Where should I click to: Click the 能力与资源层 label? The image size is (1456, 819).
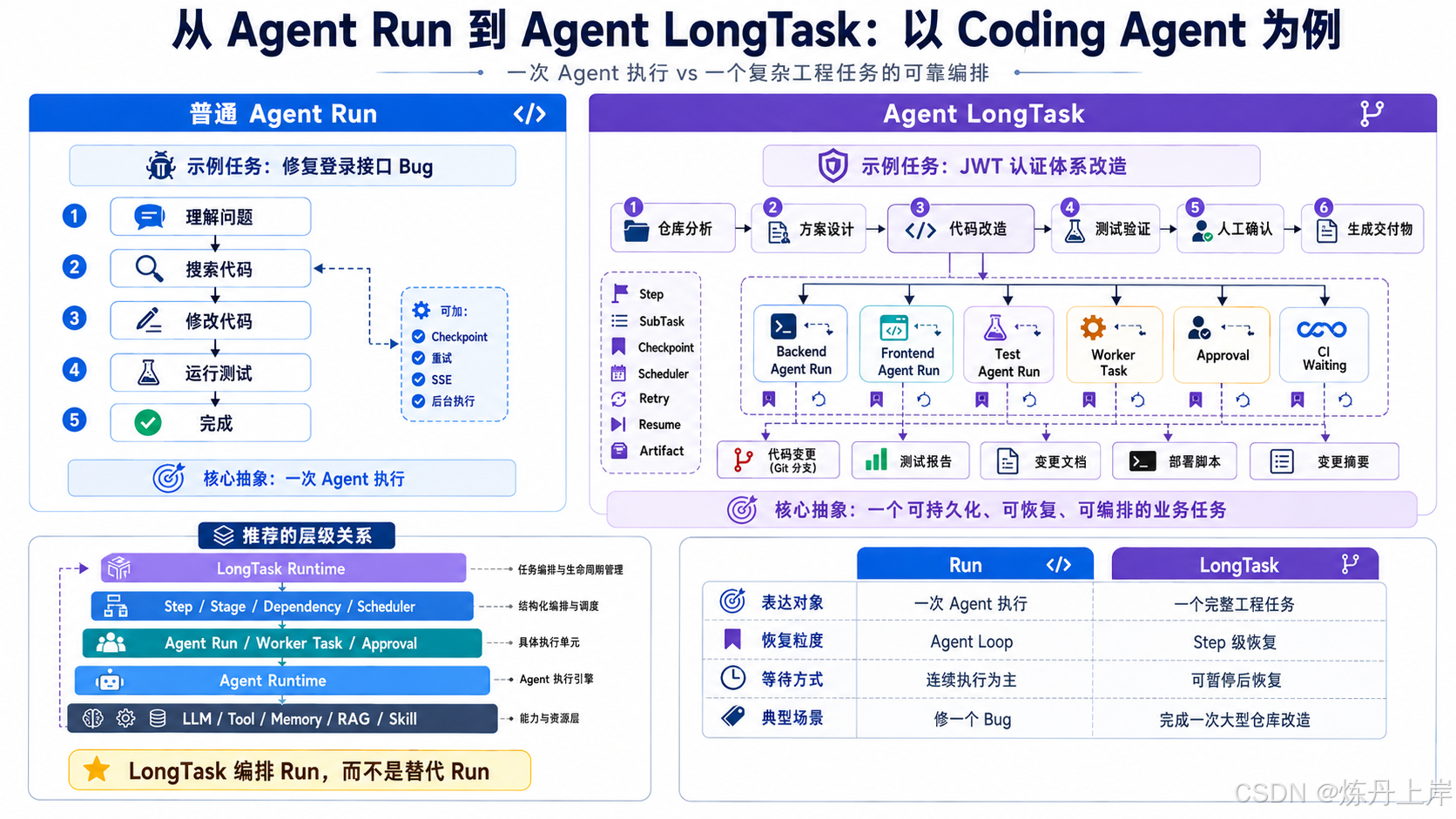click(x=549, y=718)
